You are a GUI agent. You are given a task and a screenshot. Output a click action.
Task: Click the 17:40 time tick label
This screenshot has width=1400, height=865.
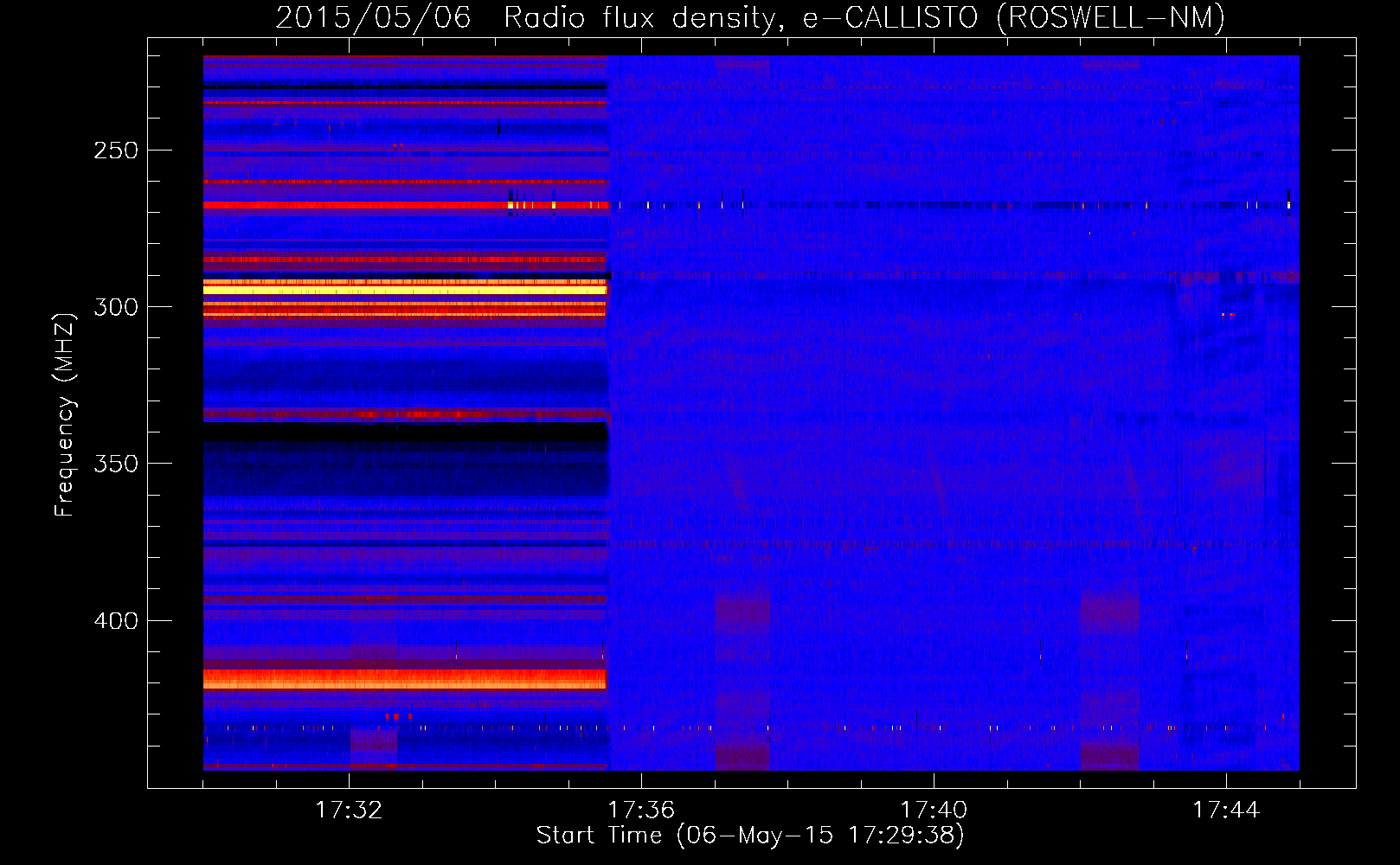pos(934,811)
